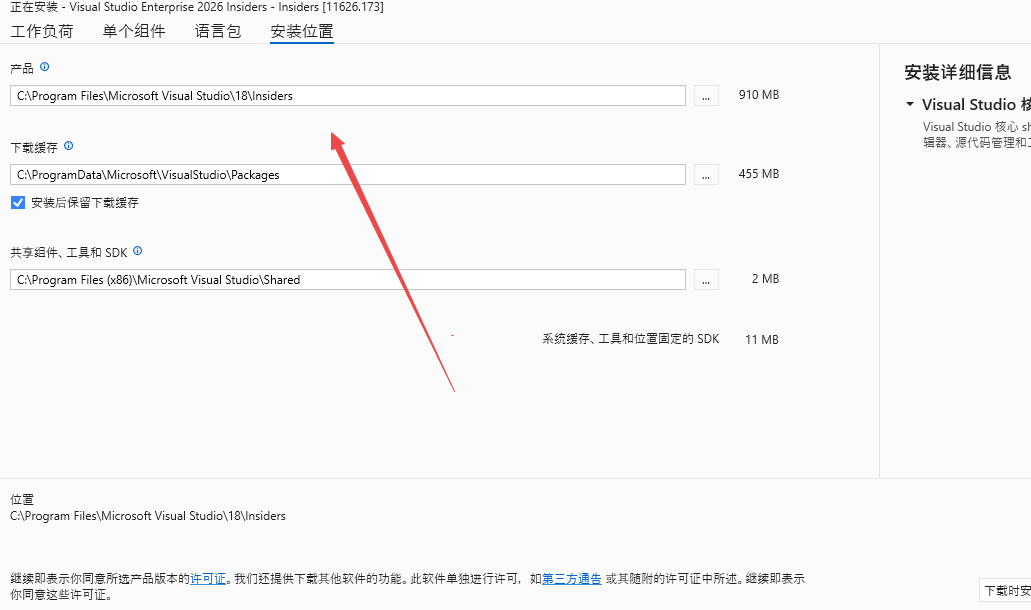This screenshot has width=1031, height=610.
Task: Click the info icon next to 产品
Action: tap(44, 67)
